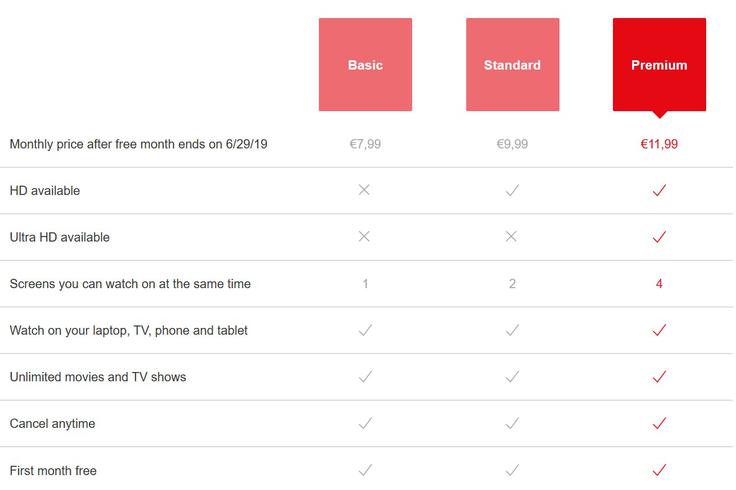Click the Standard Ultra HD cross icon

pyautogui.click(x=511, y=236)
